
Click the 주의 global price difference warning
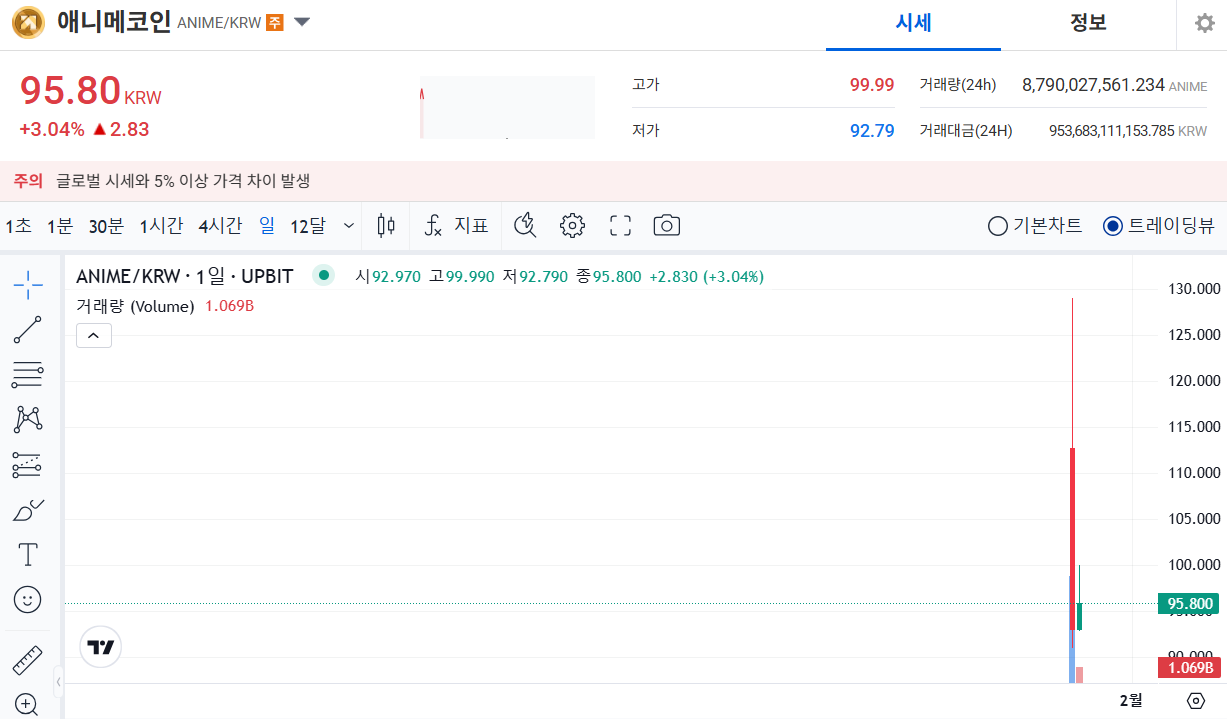coord(162,181)
